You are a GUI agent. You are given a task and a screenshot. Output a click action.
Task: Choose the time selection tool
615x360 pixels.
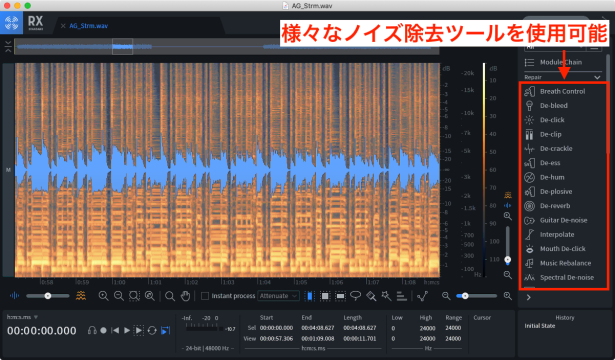click(309, 296)
